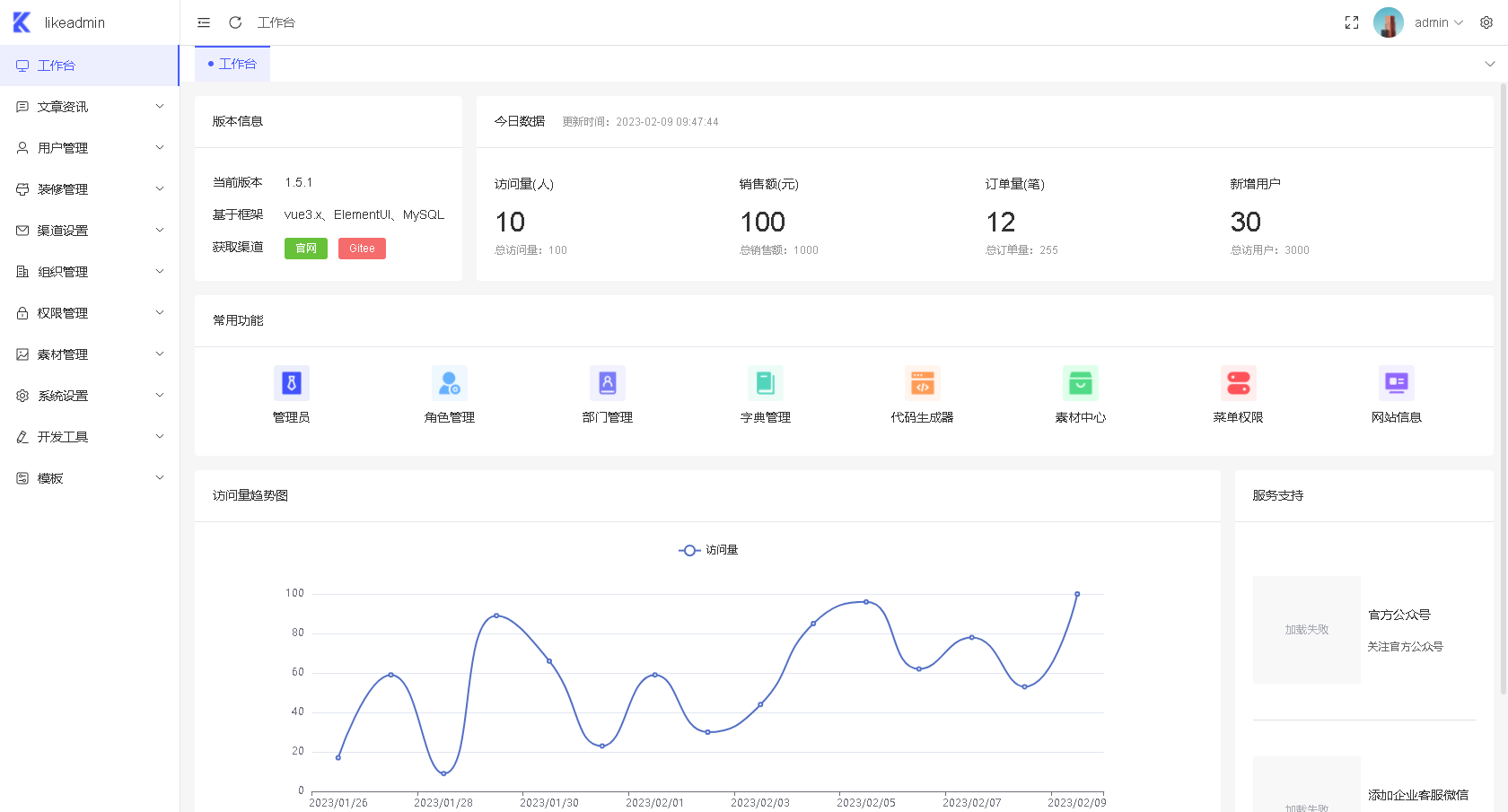Open the tabs dropdown chevron at right
The height and width of the screenshot is (812, 1508).
point(1490,64)
